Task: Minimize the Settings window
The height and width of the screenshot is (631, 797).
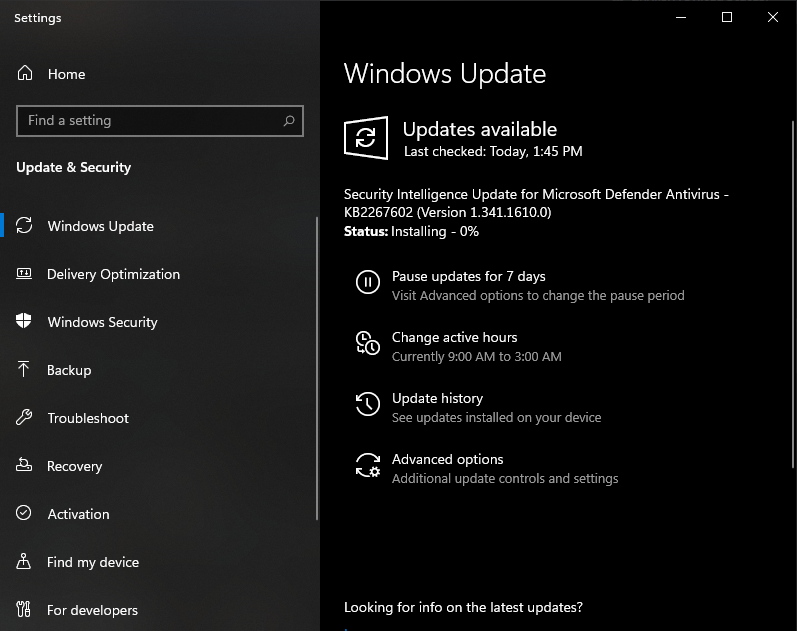Action: click(681, 17)
